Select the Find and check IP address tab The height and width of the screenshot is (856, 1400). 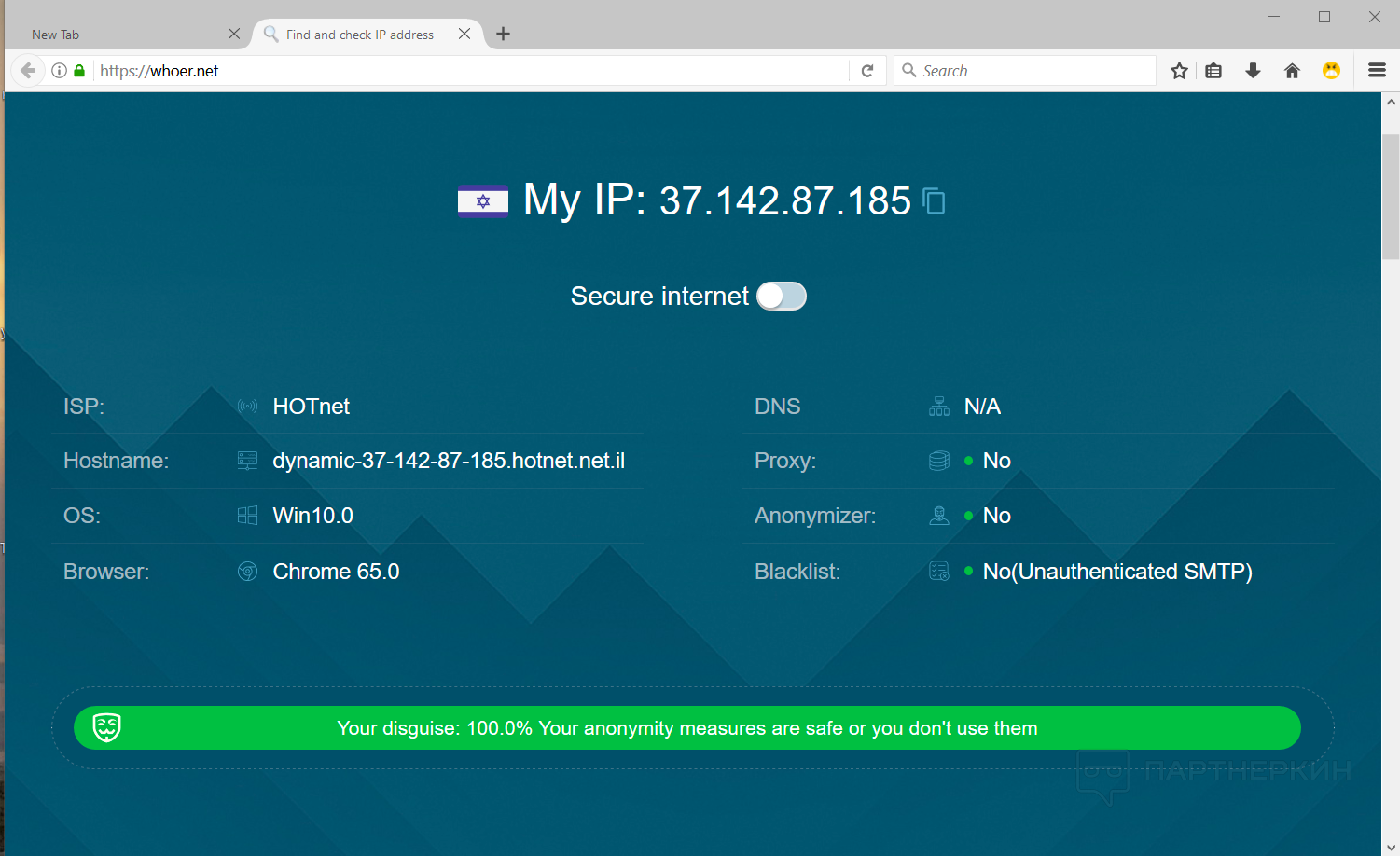360,35
